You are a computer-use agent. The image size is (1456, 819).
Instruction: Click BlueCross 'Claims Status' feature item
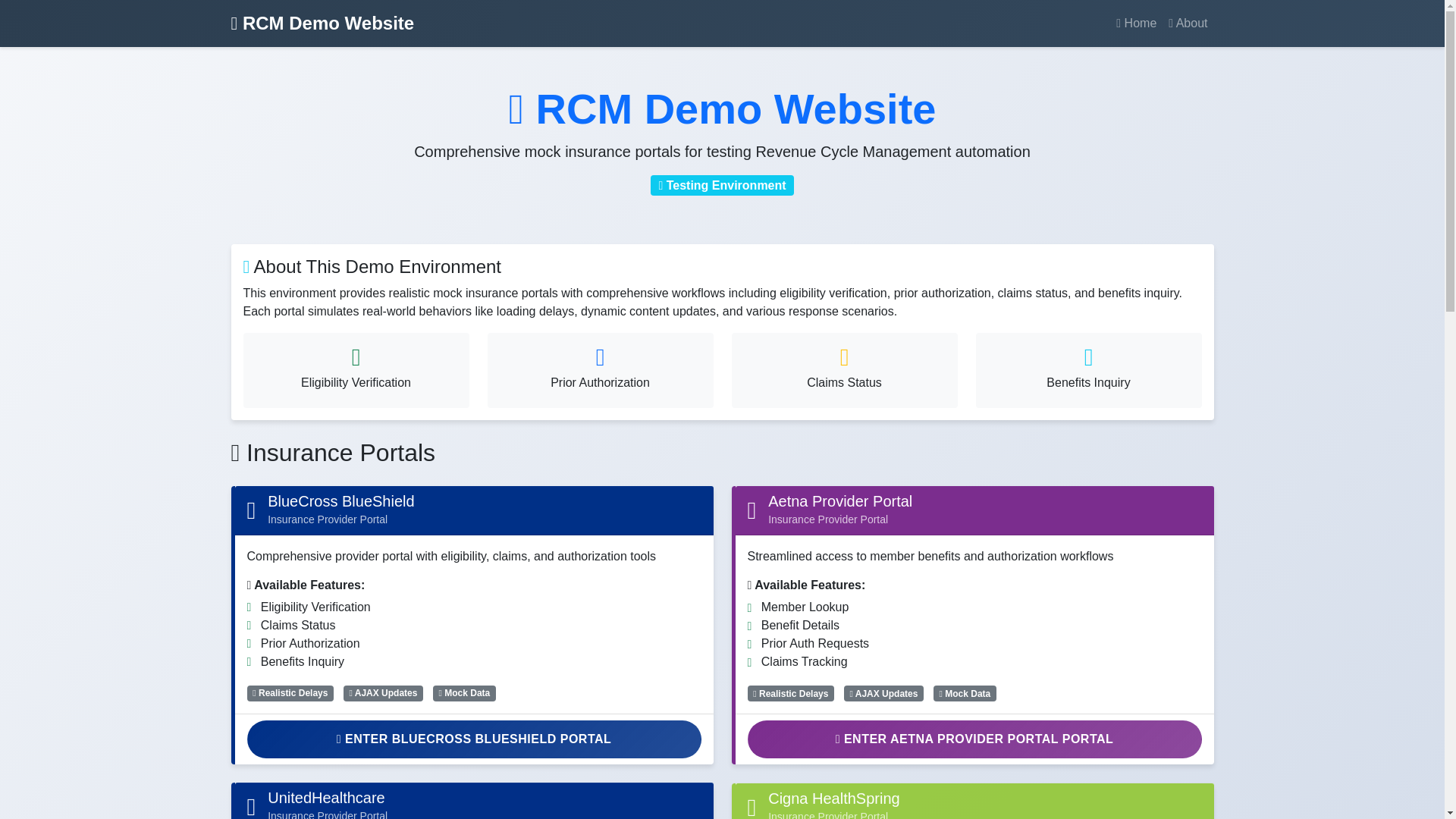point(298,626)
